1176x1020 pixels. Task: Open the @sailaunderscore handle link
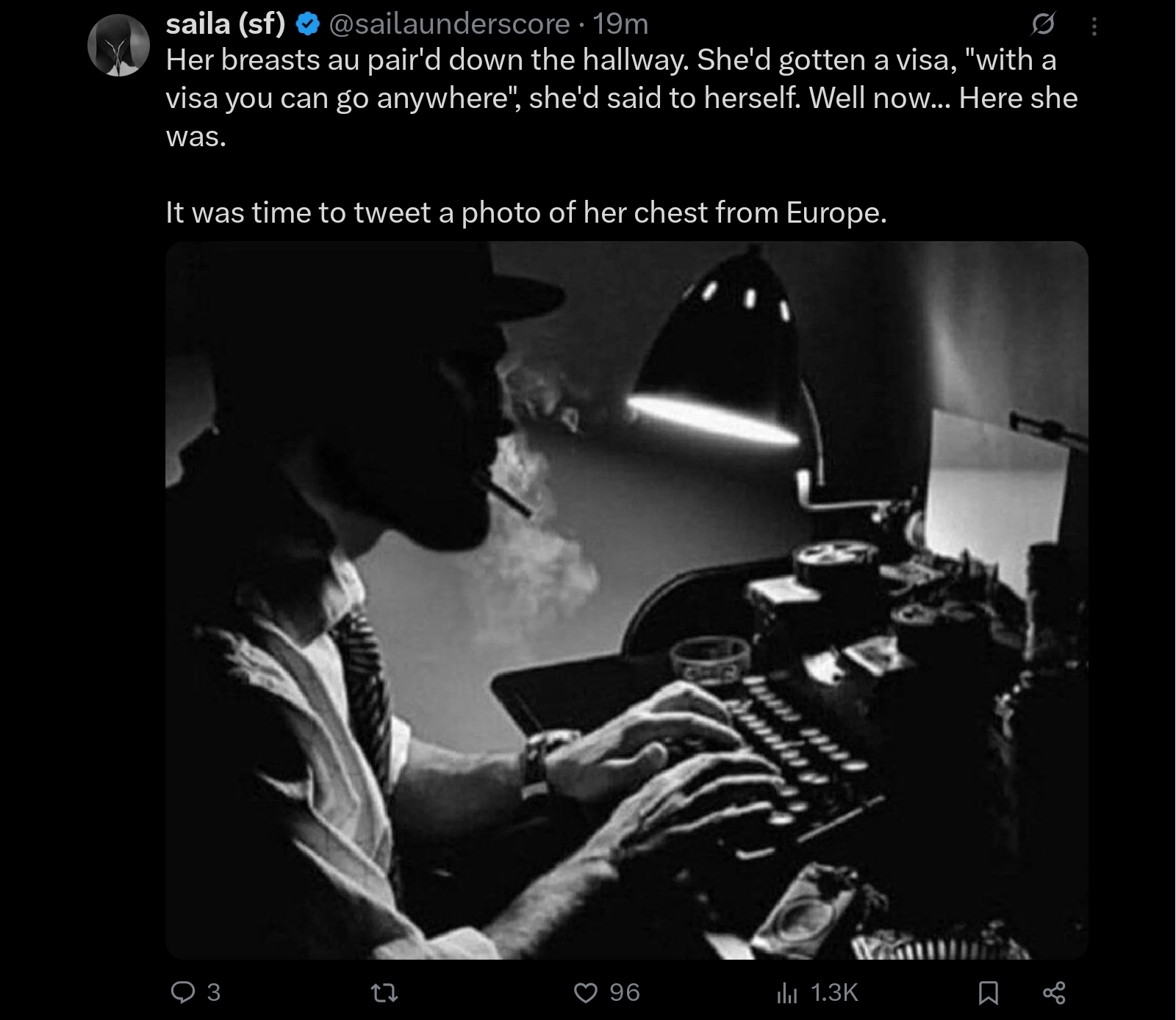(449, 24)
